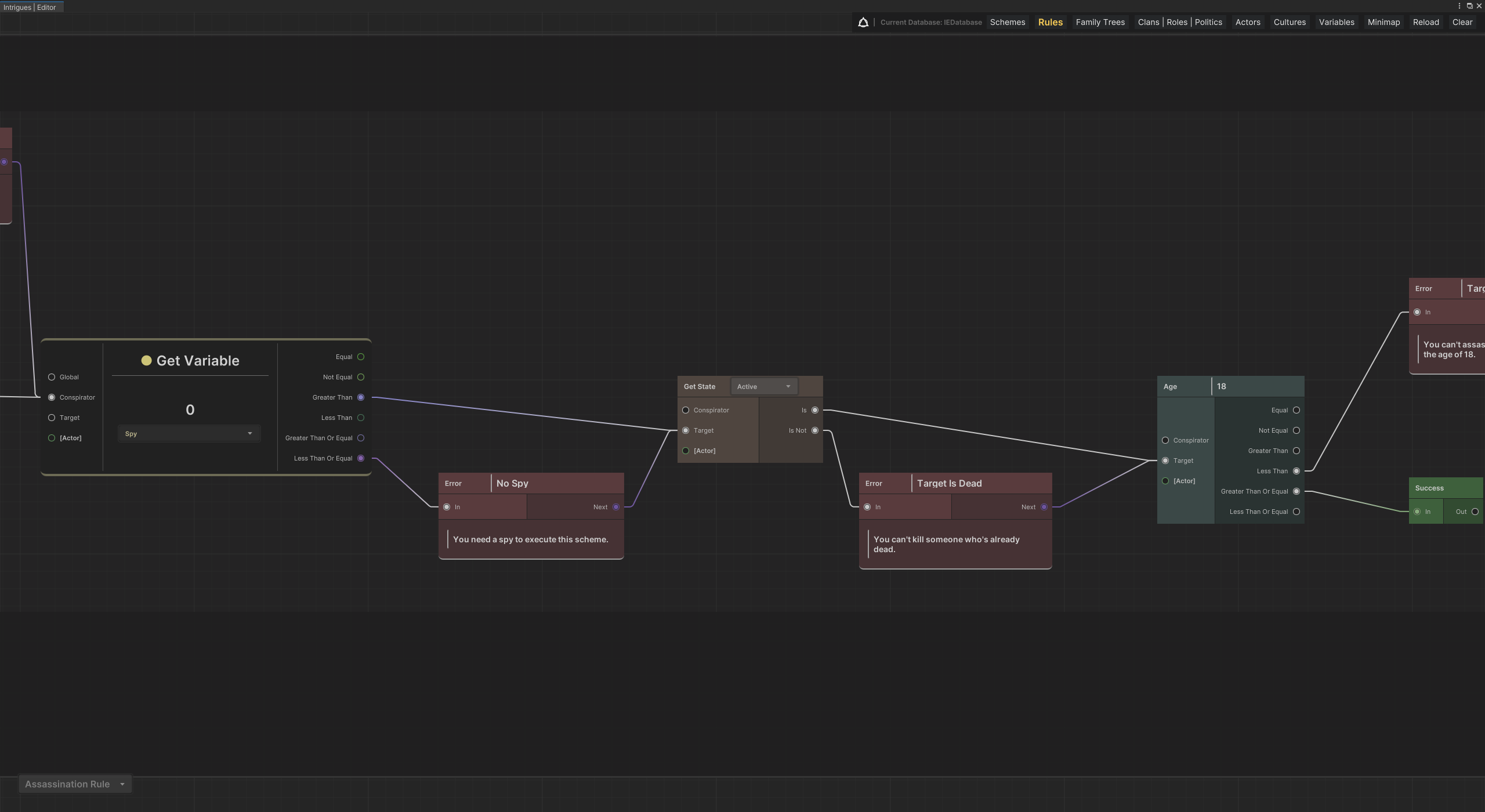
Task: Click Greater Than output port on Get Variable
Action: (361, 397)
